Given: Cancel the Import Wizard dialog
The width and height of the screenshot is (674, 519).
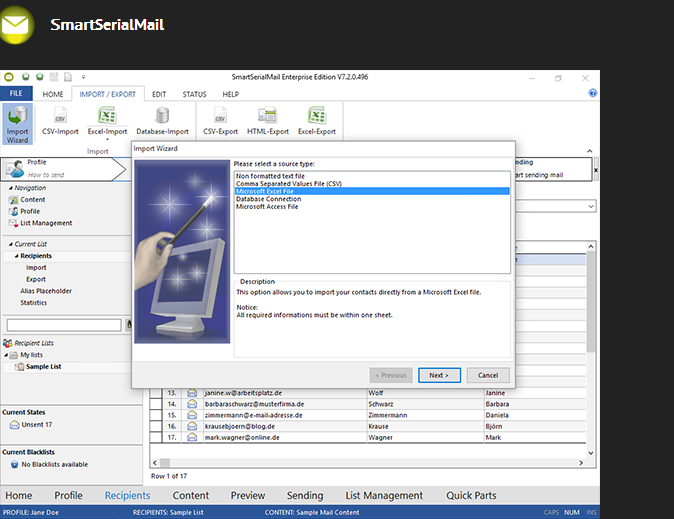Looking at the screenshot, I should click(x=488, y=375).
